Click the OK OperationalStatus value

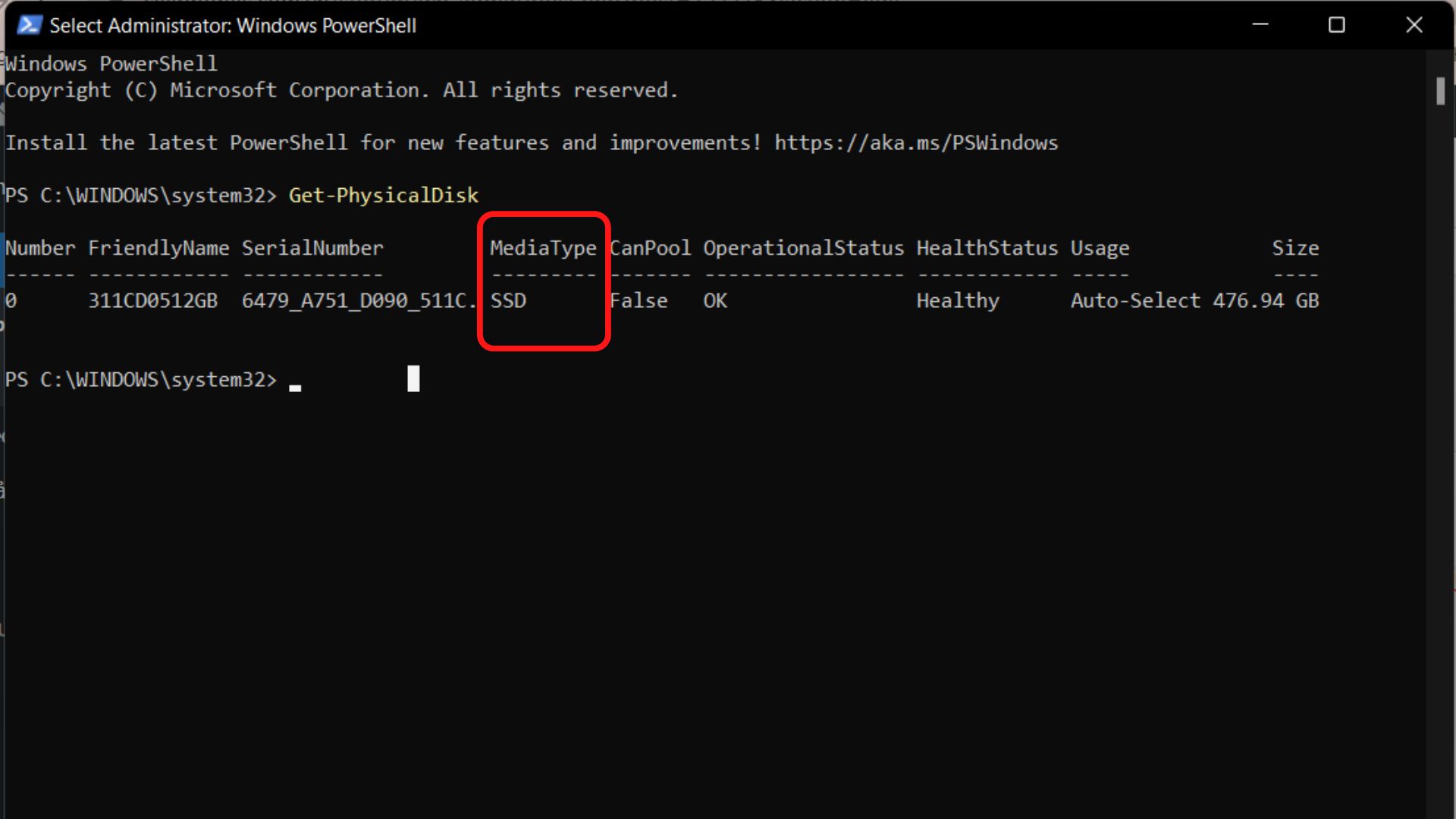tap(715, 300)
